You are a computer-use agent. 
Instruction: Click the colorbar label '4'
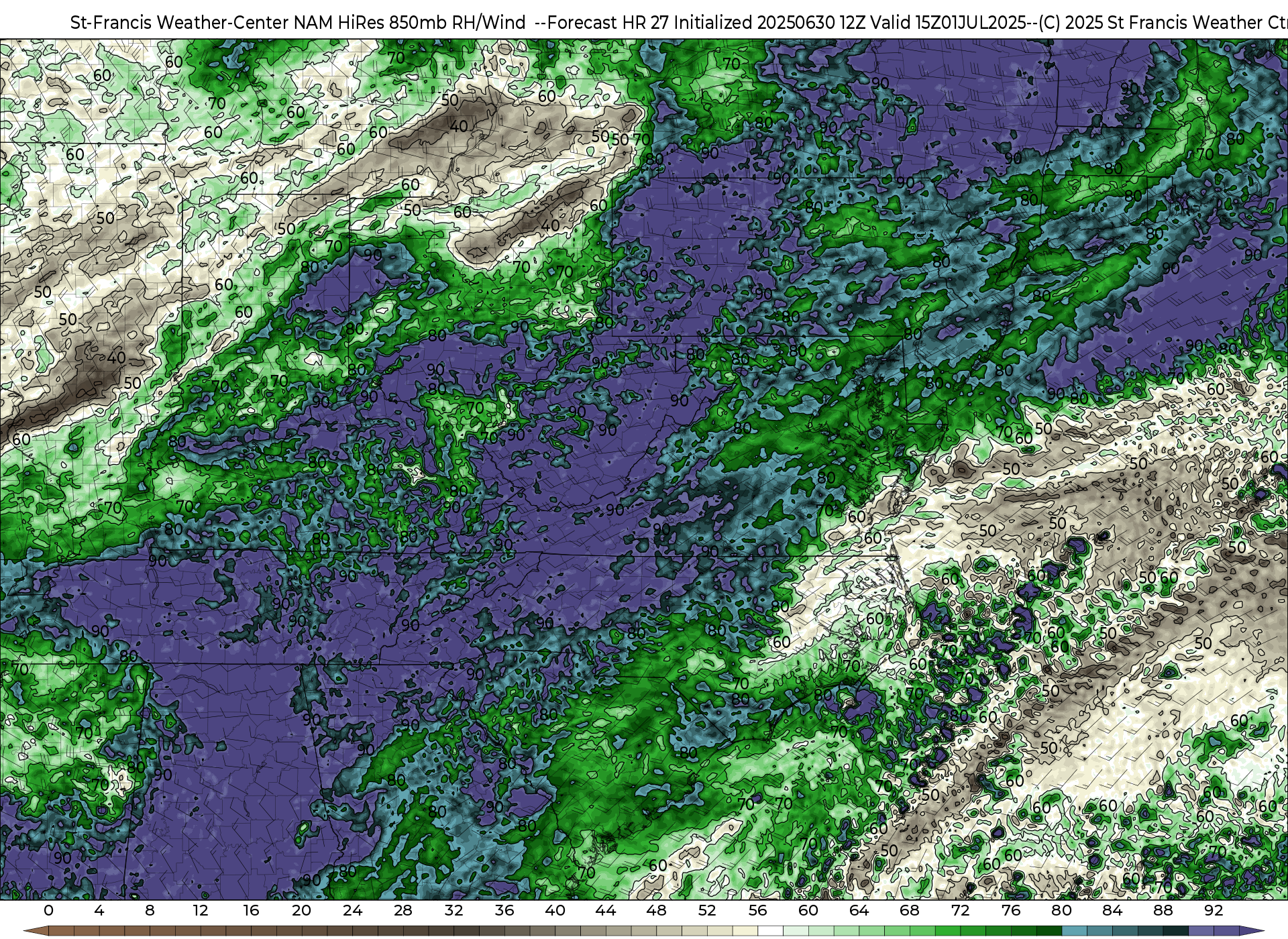(x=99, y=910)
